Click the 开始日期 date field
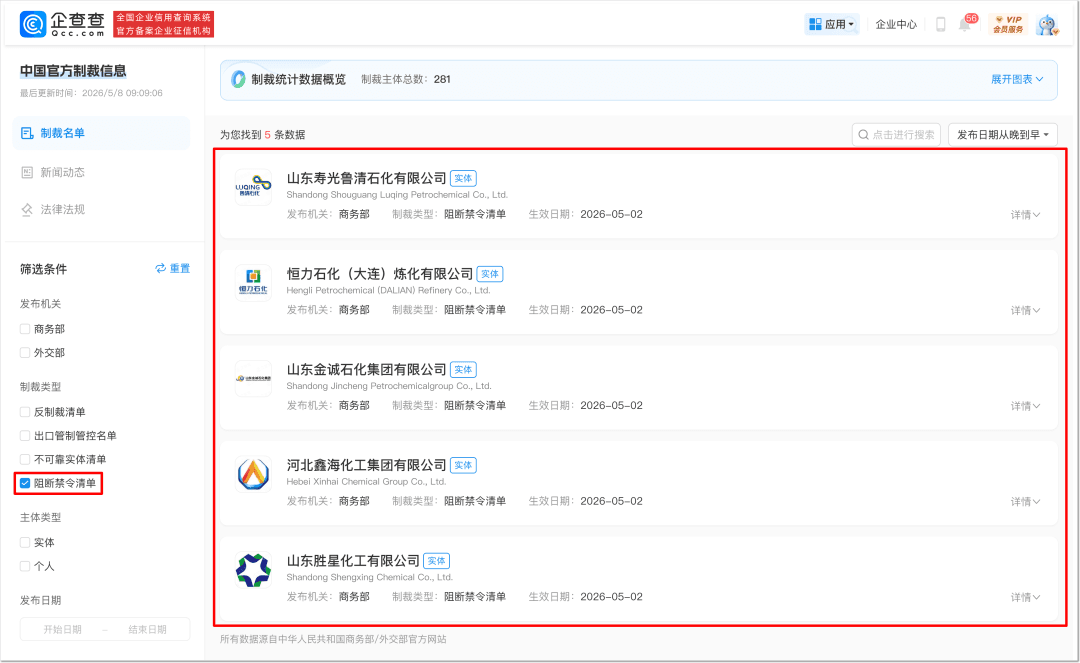The image size is (1080, 663). pos(62,629)
